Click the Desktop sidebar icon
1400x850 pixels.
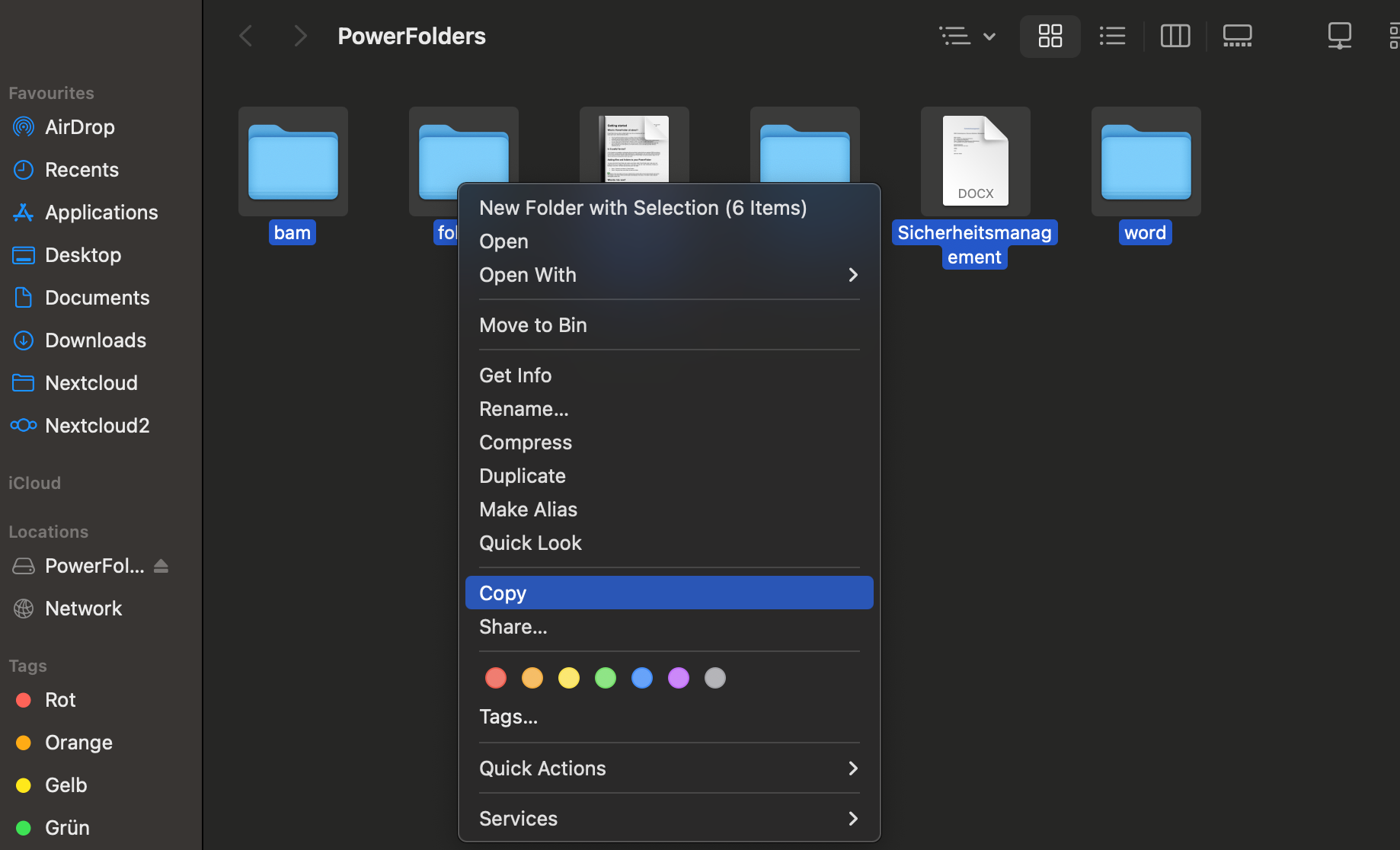pos(24,255)
